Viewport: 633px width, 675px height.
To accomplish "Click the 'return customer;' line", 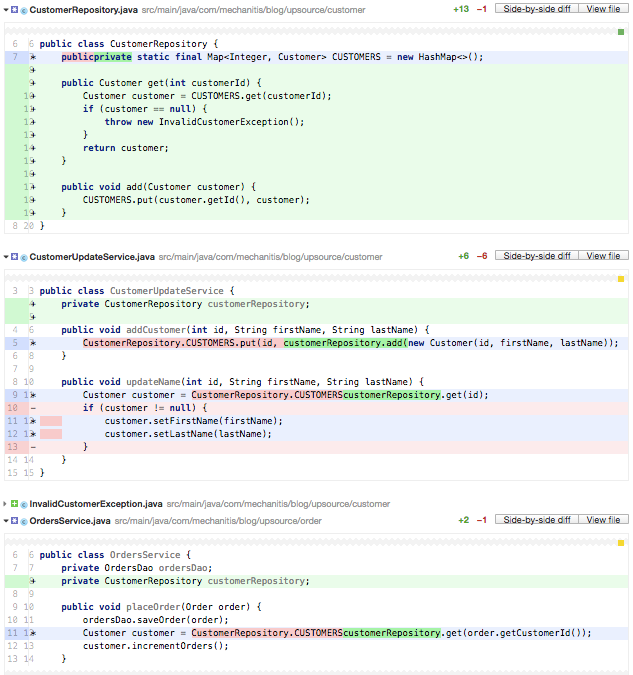I will pyautogui.click(x=125, y=148).
